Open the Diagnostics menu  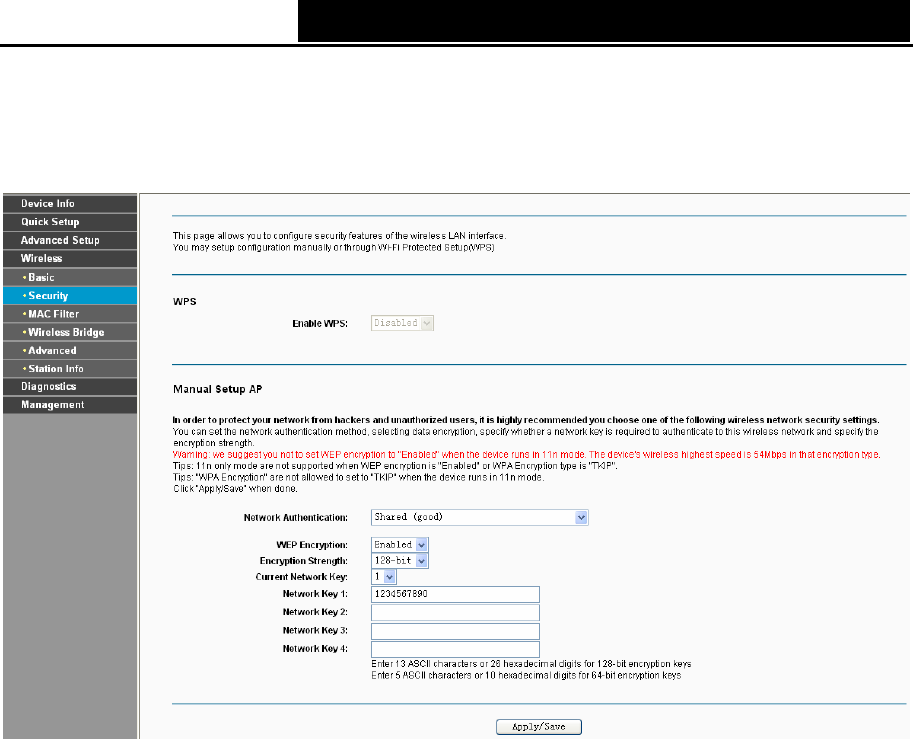tap(70, 387)
